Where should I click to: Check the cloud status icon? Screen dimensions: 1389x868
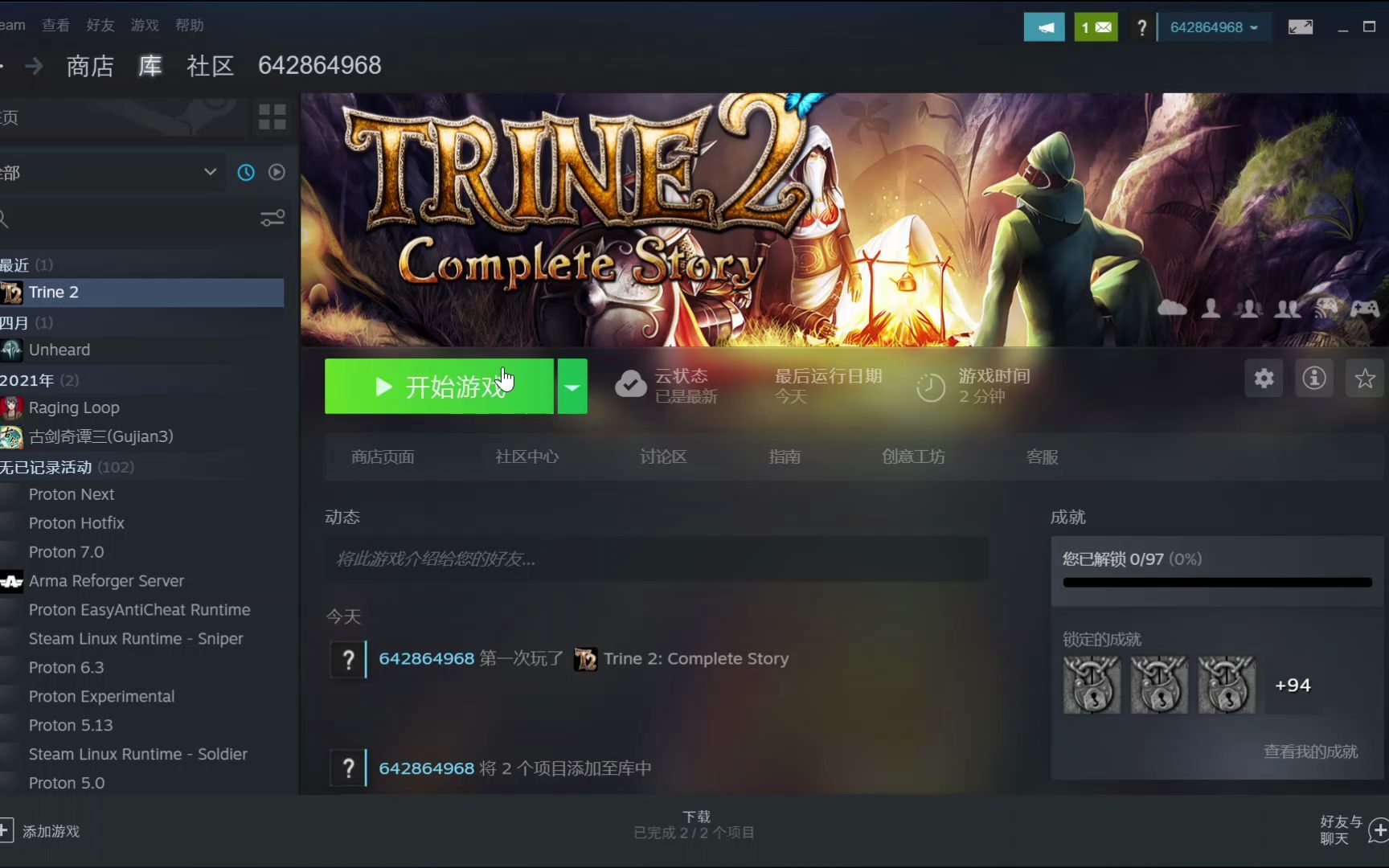click(631, 385)
